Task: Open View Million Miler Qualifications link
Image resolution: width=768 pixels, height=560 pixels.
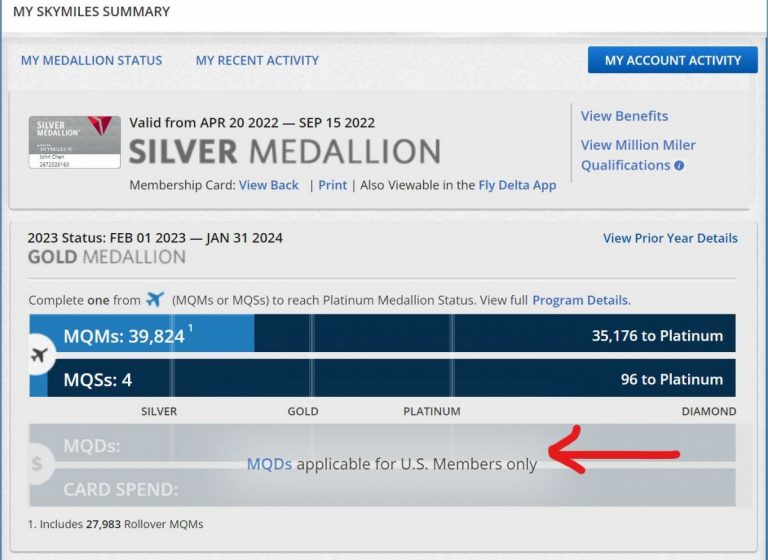Action: [x=638, y=155]
